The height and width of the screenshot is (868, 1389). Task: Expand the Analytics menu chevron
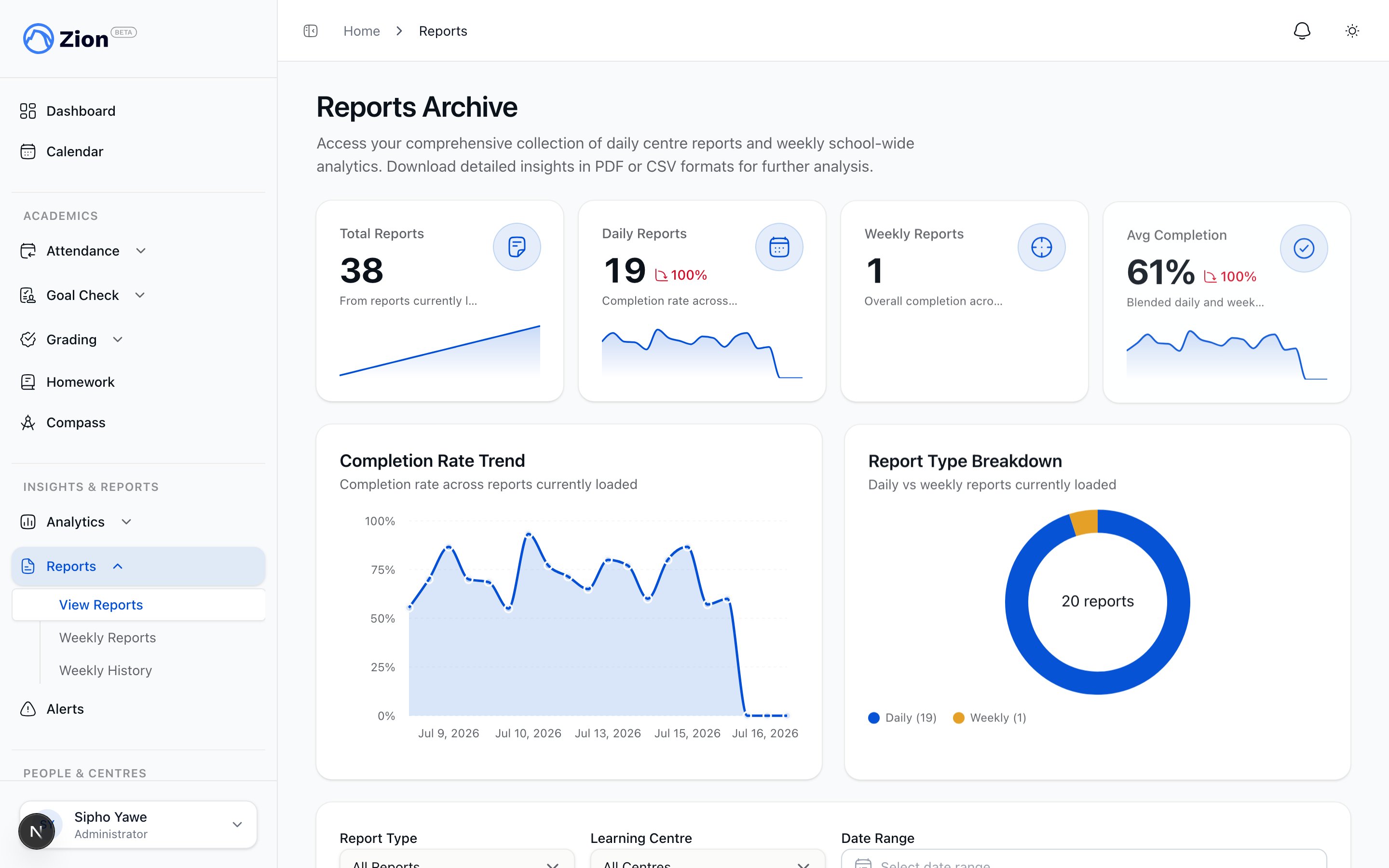tap(126, 522)
